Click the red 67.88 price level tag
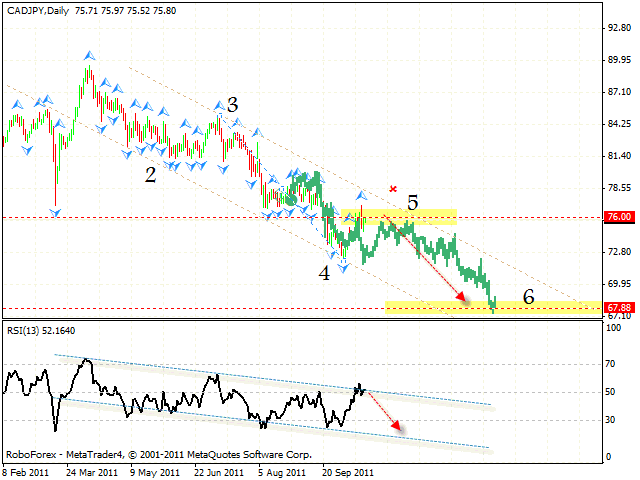The height and width of the screenshot is (480, 640). 620,307
